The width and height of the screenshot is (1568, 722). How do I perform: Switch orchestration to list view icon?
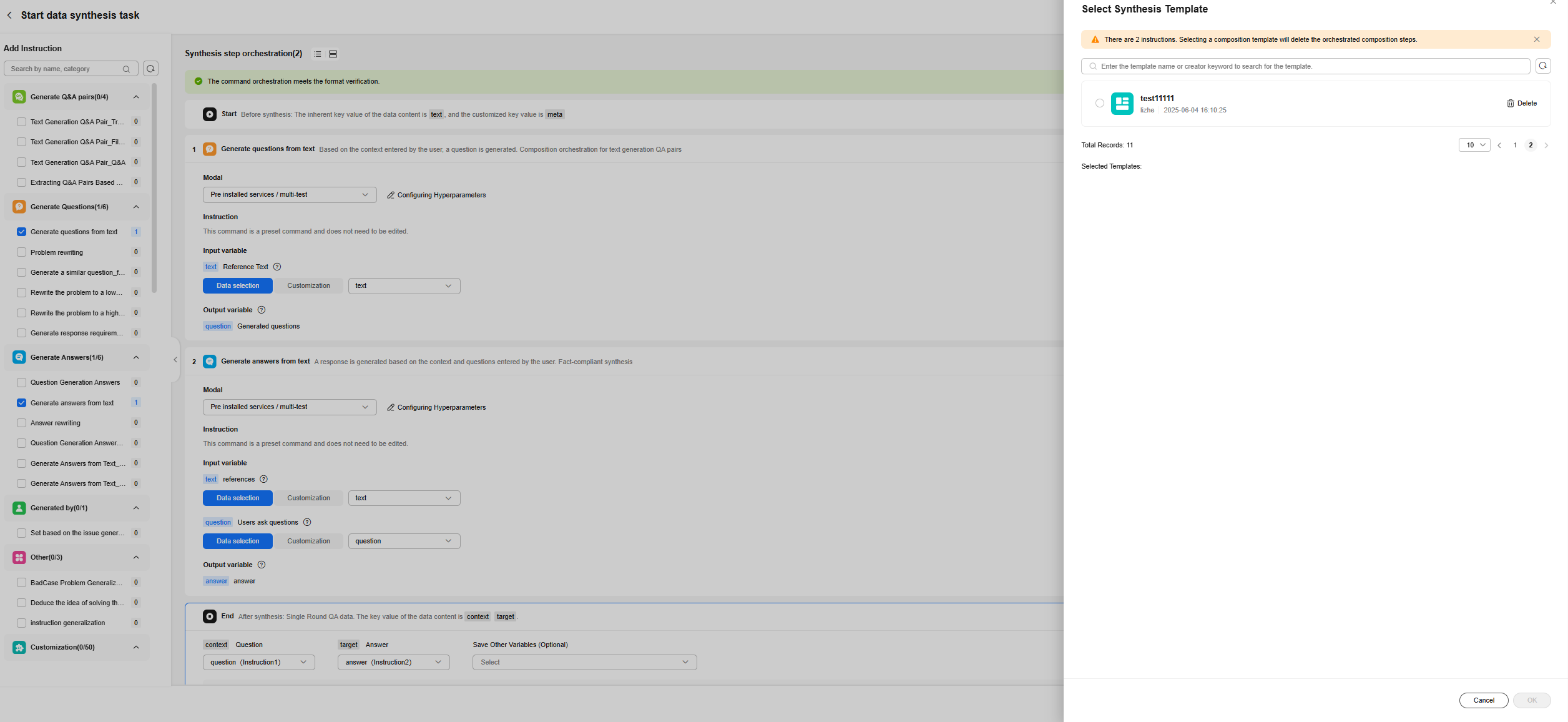[318, 54]
